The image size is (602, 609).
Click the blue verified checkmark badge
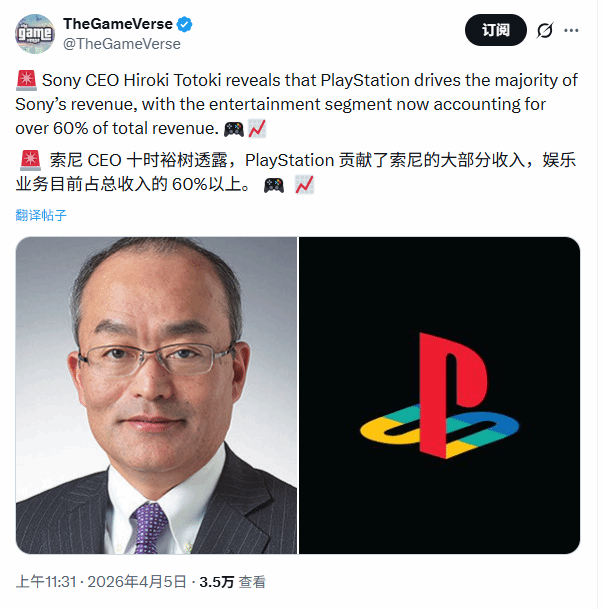[184, 24]
